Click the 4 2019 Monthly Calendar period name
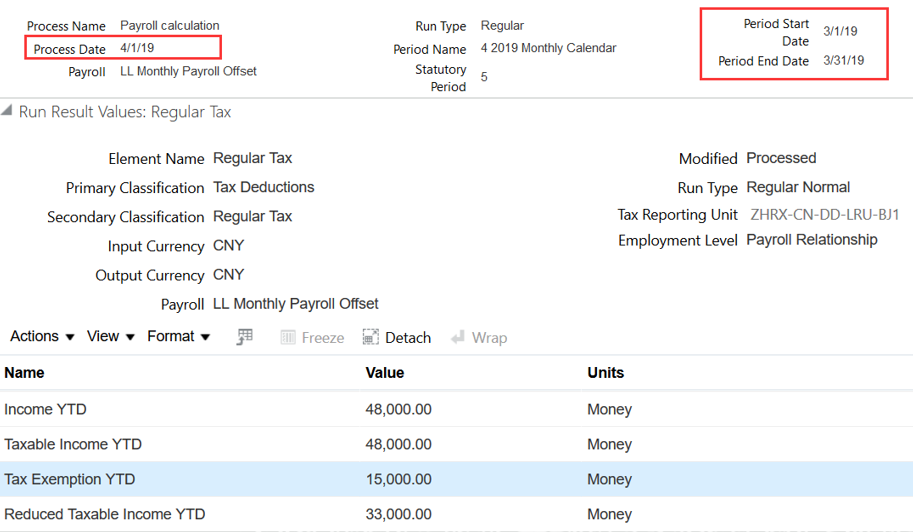This screenshot has height=532, width=913. 548,48
